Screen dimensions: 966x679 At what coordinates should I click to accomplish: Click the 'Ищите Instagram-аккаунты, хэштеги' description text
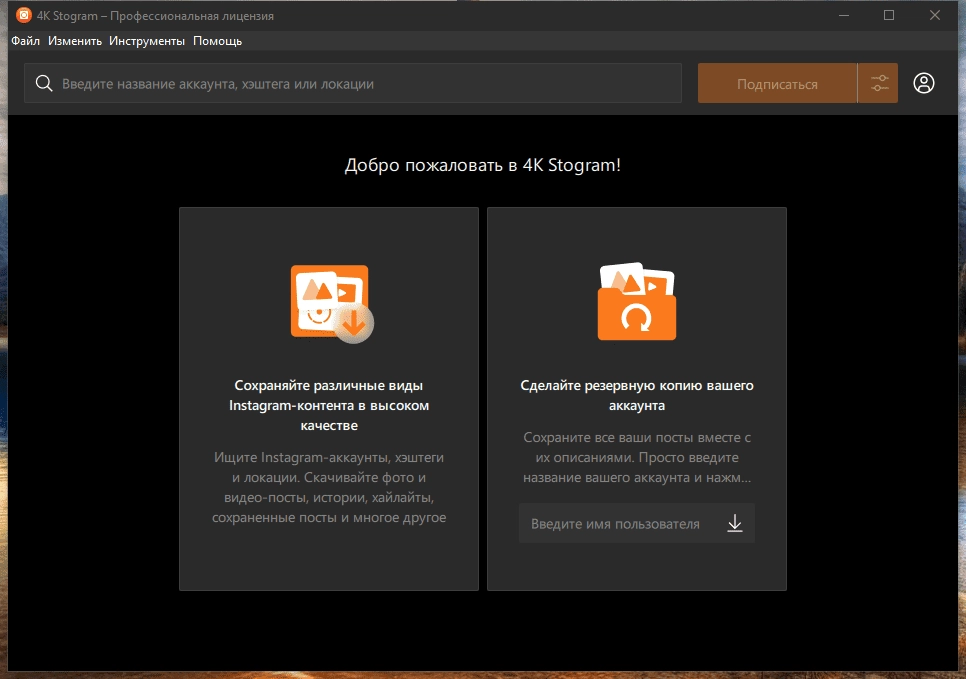(329, 487)
